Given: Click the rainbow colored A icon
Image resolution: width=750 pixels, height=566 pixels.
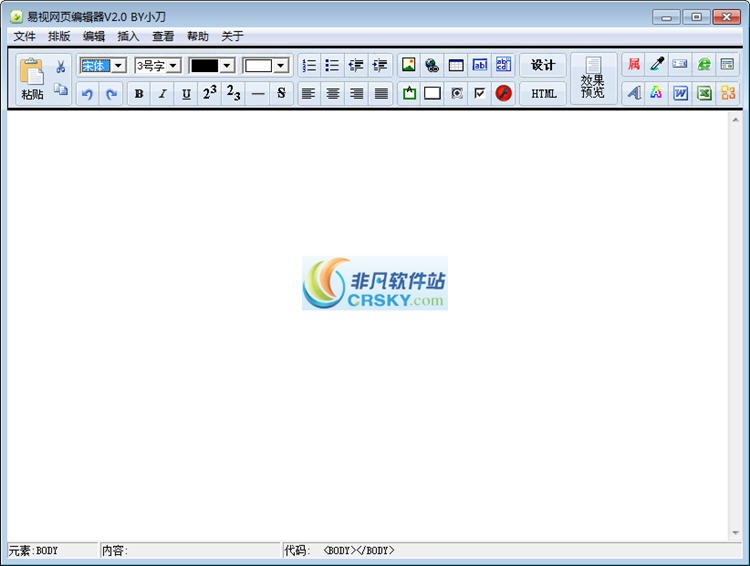Looking at the screenshot, I should click(x=657, y=93).
